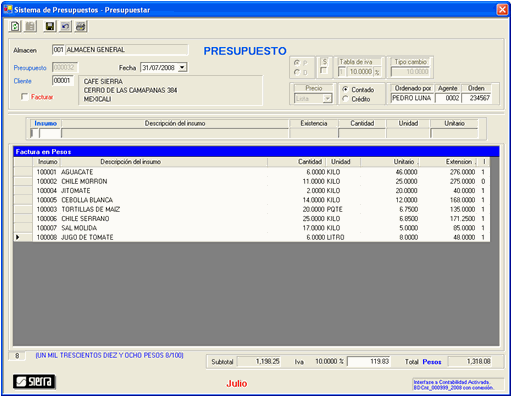Select the P radio option
512x397 pixels.
pos(297,63)
